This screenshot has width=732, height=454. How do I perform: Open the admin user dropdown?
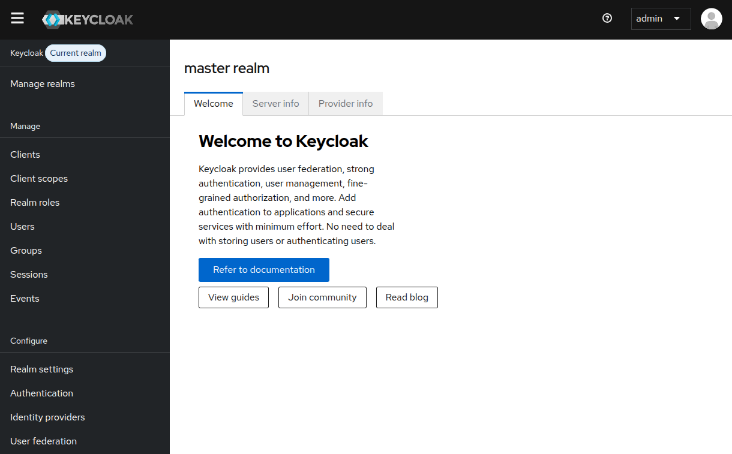coord(660,19)
